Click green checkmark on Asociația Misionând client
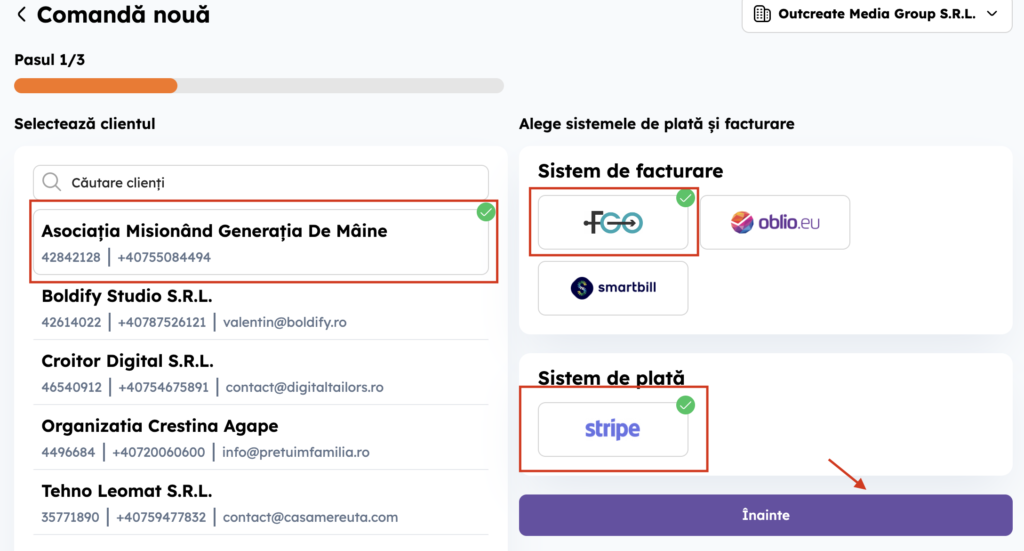This screenshot has height=551, width=1024. pyautogui.click(x=486, y=212)
